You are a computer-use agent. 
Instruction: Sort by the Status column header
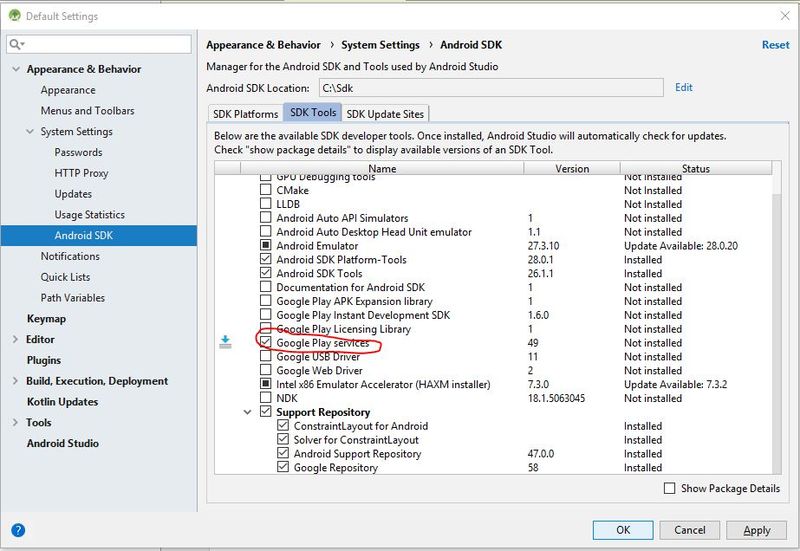[696, 168]
